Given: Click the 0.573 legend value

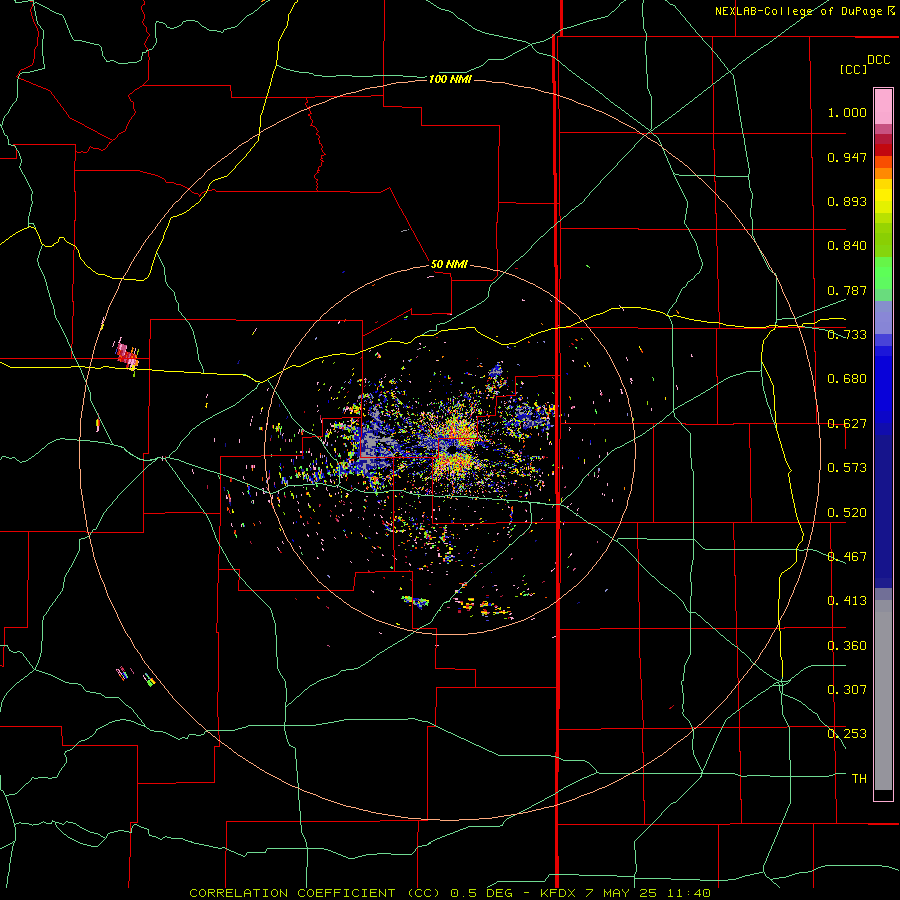Looking at the screenshot, I should [847, 468].
